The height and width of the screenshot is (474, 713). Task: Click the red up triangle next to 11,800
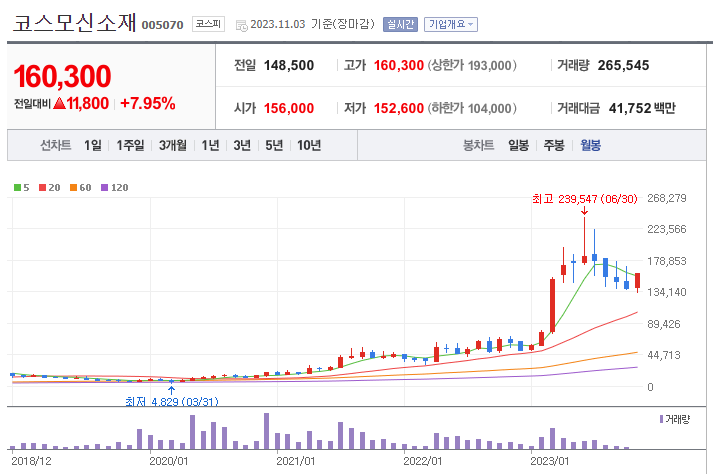[x=60, y=103]
